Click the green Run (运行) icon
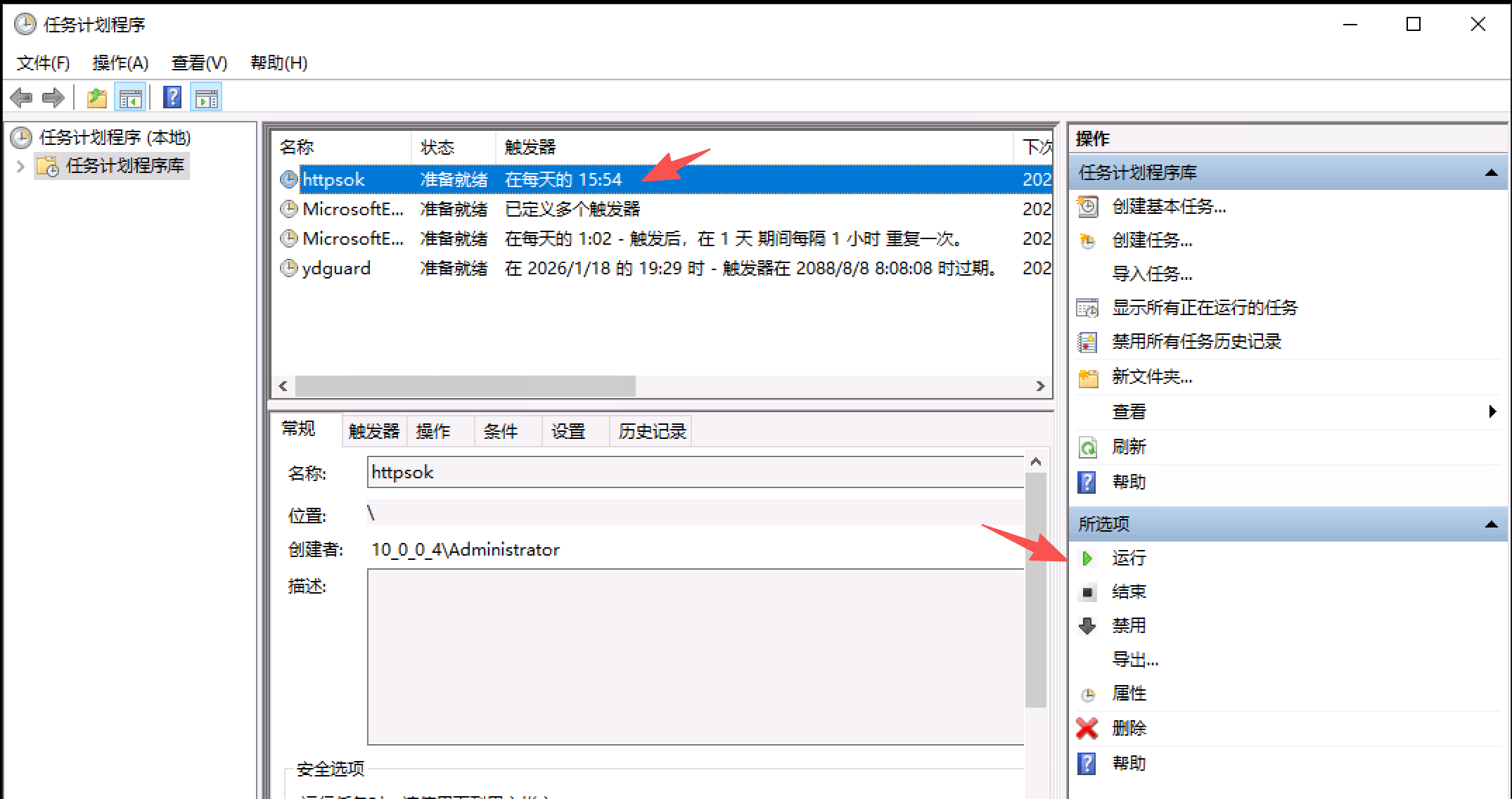Viewport: 1512px width, 799px height. (x=1087, y=558)
